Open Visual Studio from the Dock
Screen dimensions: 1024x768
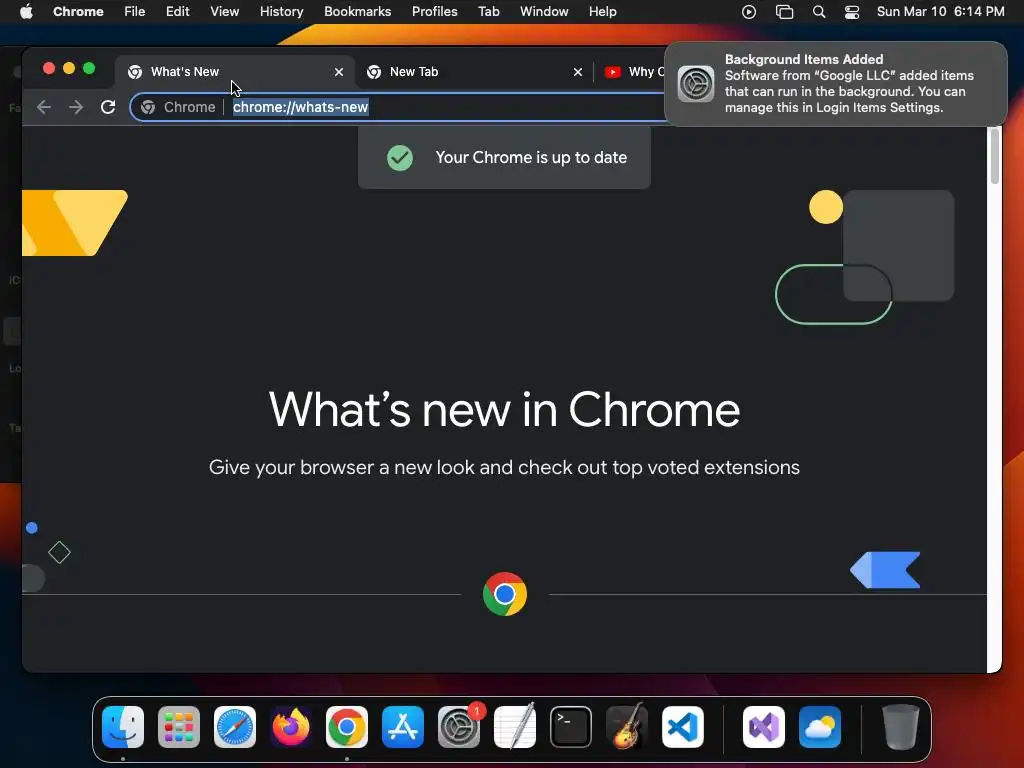764,727
